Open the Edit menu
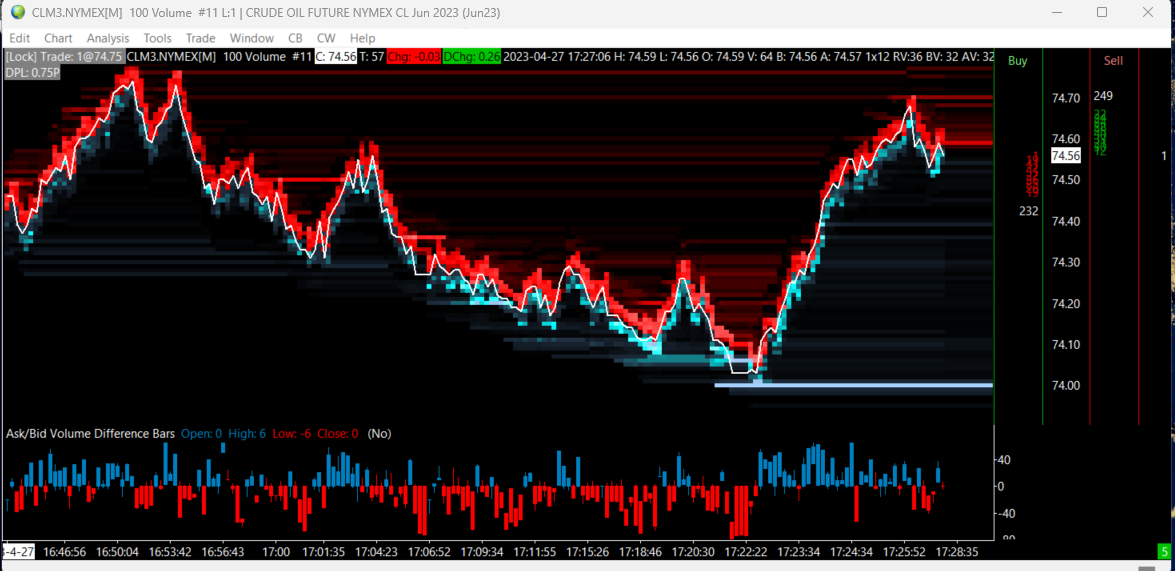Viewport: 1175px width, 571px height. coord(20,38)
